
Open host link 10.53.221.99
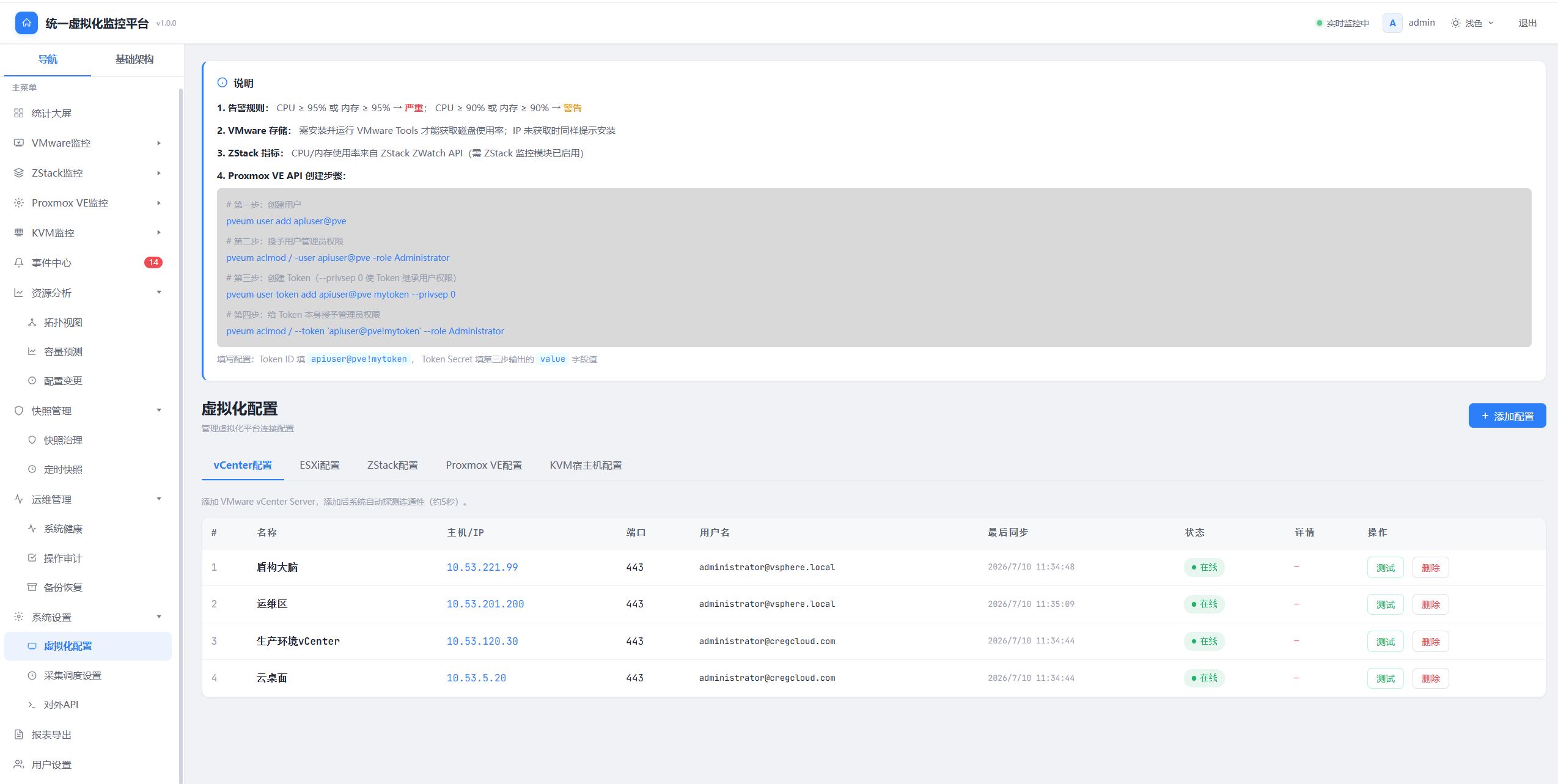pyautogui.click(x=482, y=567)
